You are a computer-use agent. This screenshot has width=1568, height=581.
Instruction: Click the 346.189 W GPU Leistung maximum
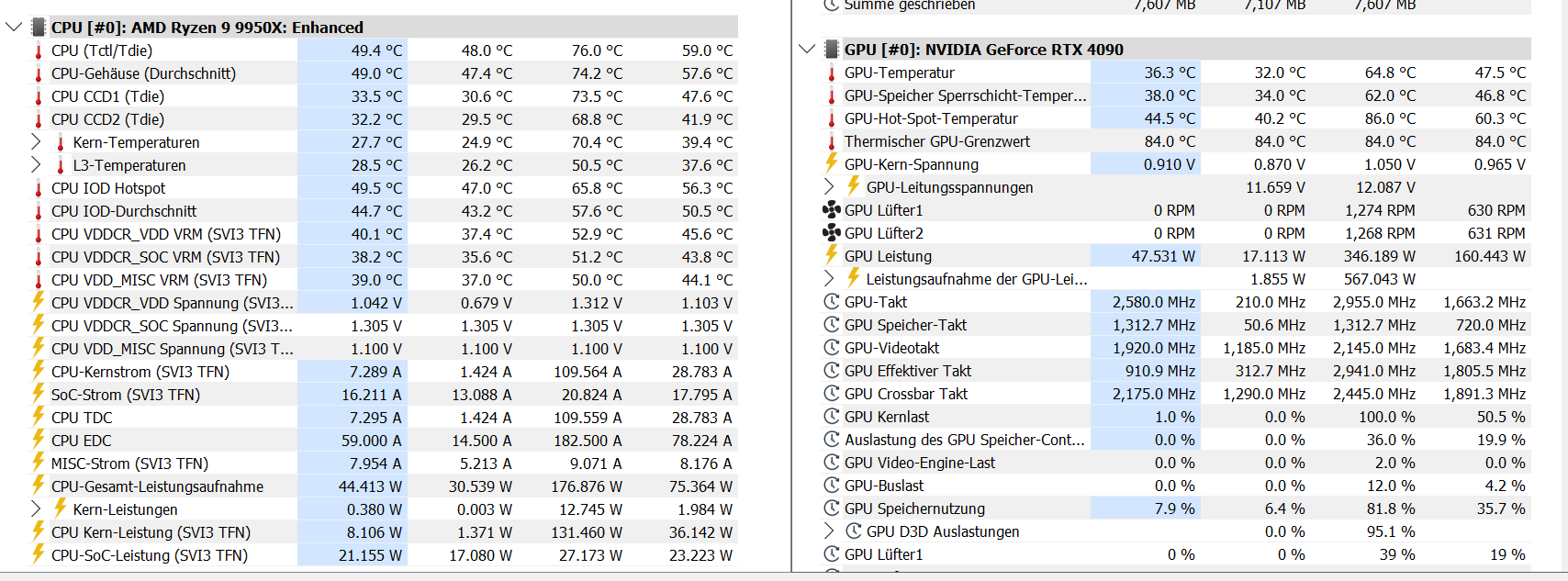1380,256
